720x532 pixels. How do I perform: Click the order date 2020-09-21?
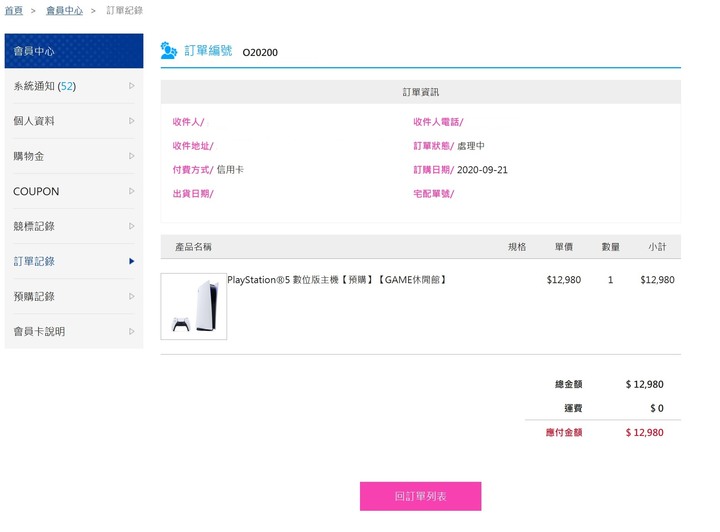[x=482, y=170]
